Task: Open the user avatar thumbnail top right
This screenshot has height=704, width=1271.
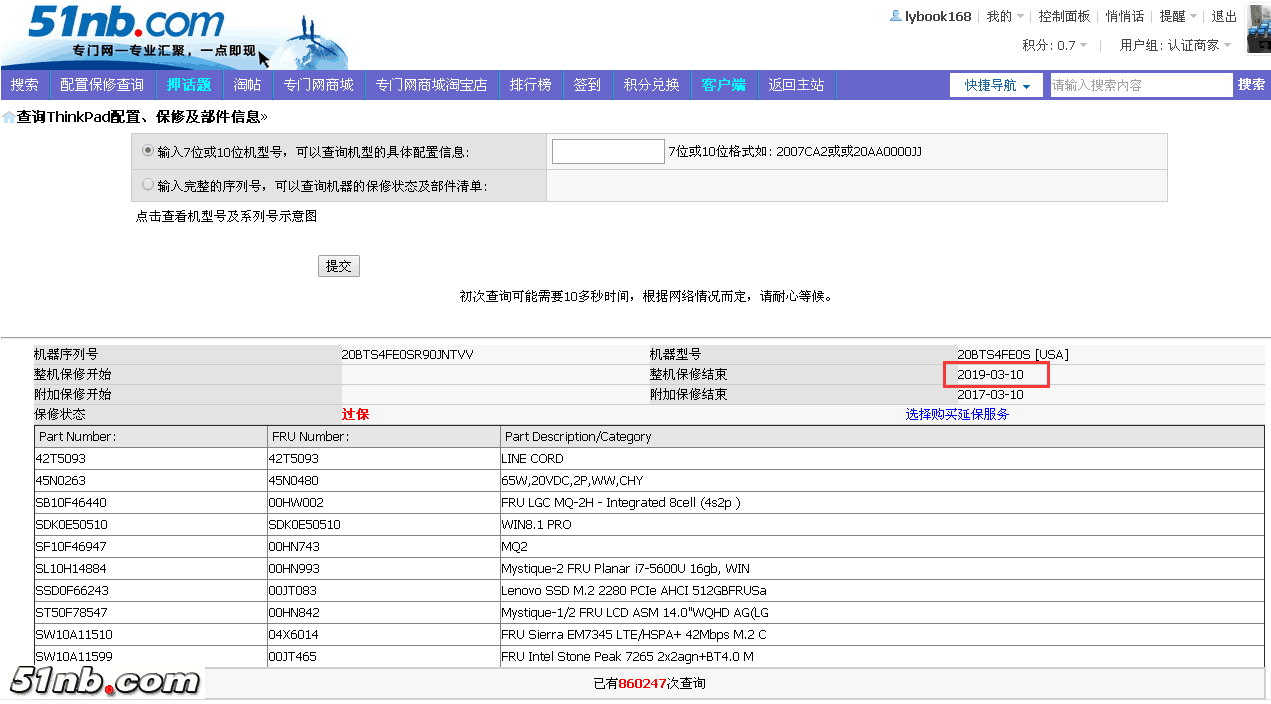Action: (1258, 27)
